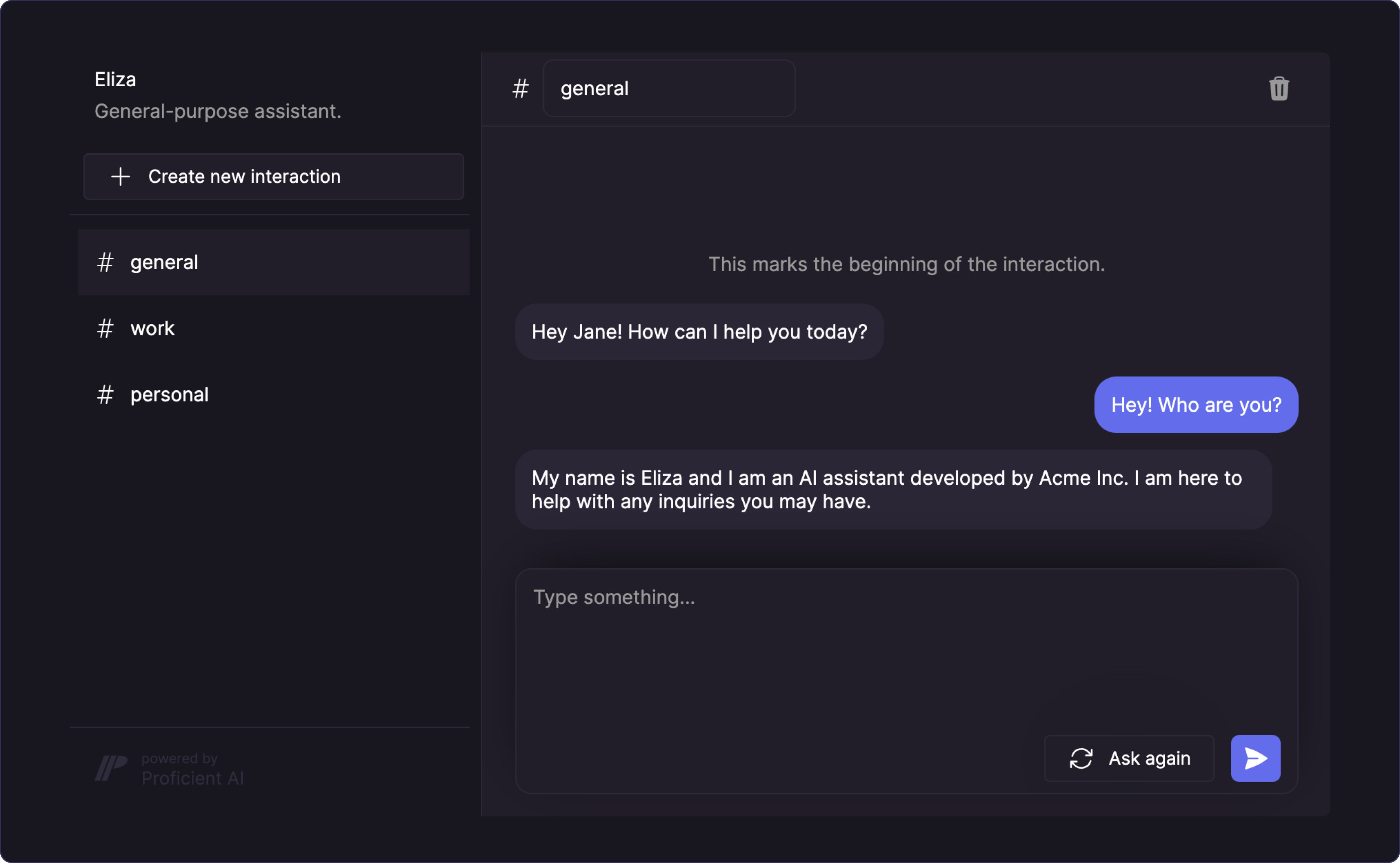This screenshot has height=863, width=1400.
Task: Click the Hey Jane greeting message bubble
Action: [x=699, y=332]
